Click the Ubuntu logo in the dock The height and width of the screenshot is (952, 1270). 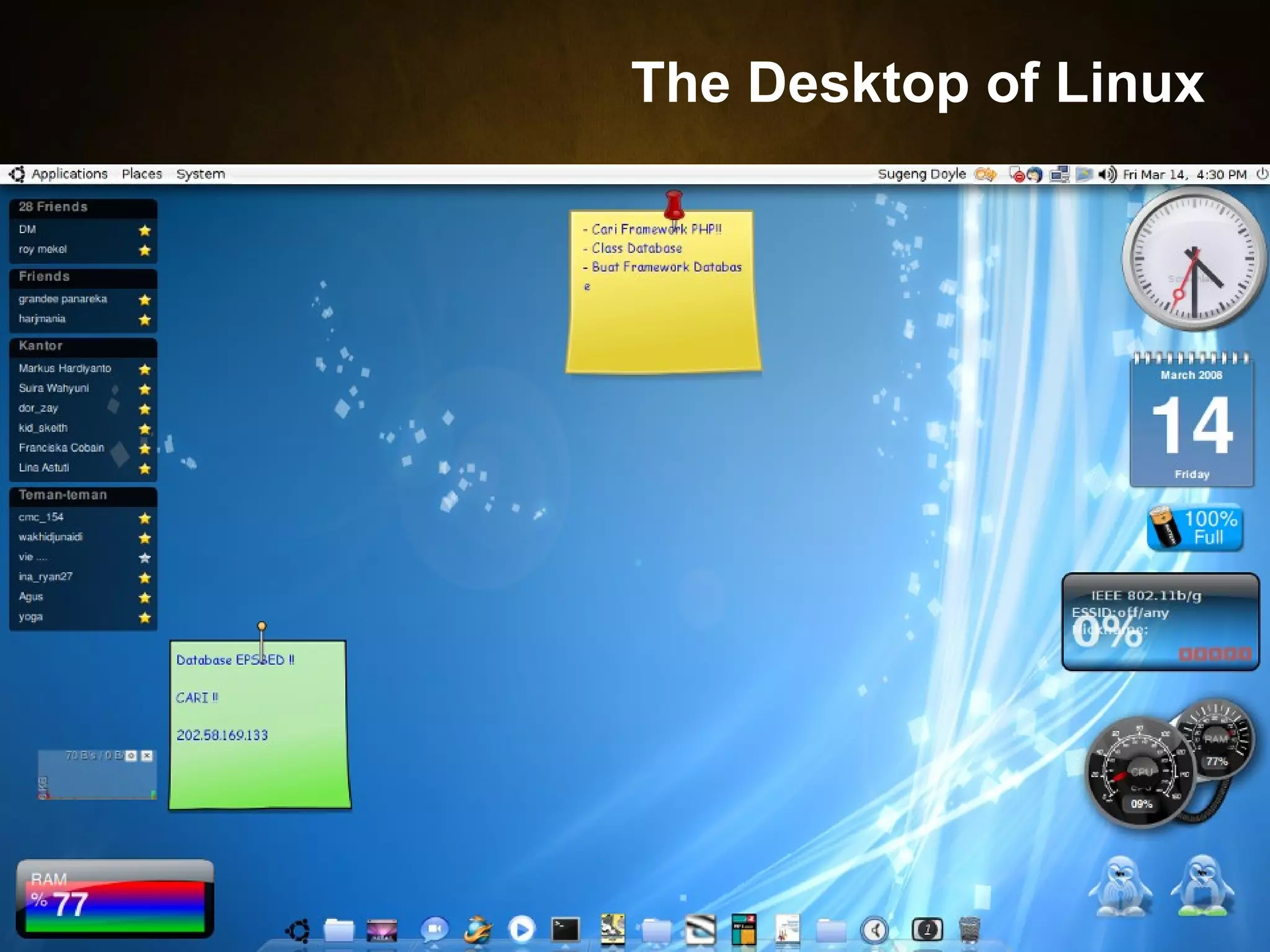pos(299,930)
